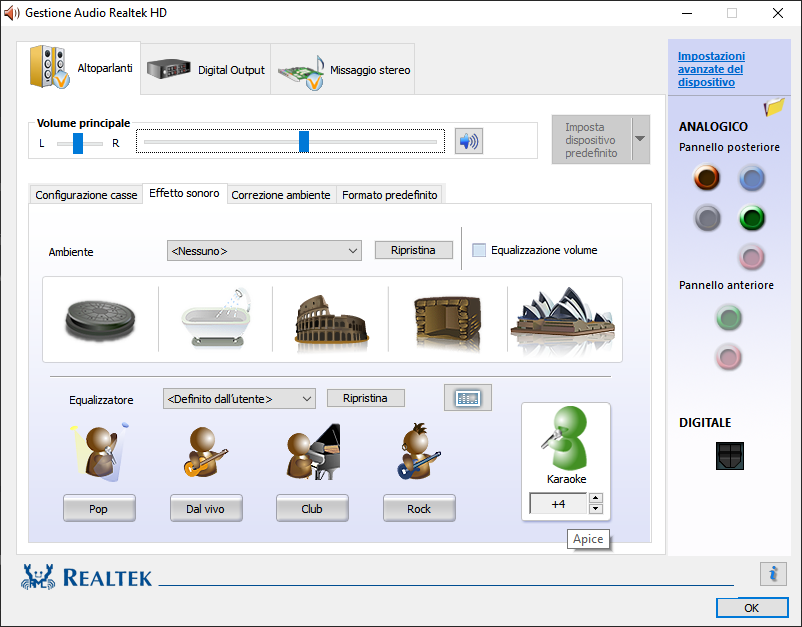802x627 pixels.
Task: Expand the default device arrow menu
Action: (640, 139)
